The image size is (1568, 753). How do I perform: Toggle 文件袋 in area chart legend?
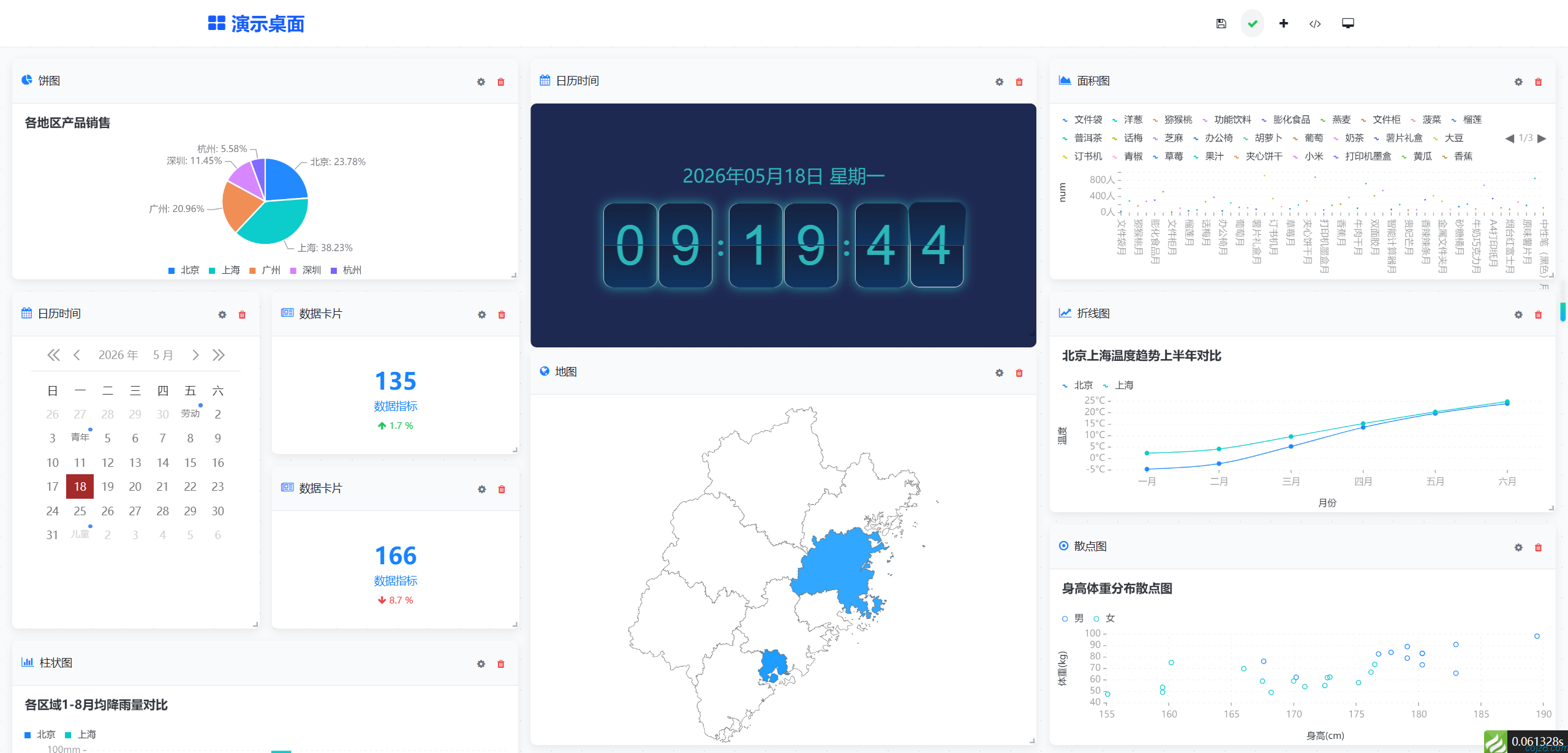click(x=1082, y=120)
